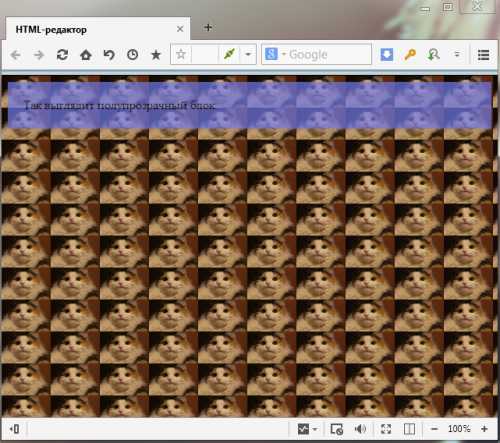The image size is (500, 443).
Task: Click the green plug connection icon
Action: (229, 54)
